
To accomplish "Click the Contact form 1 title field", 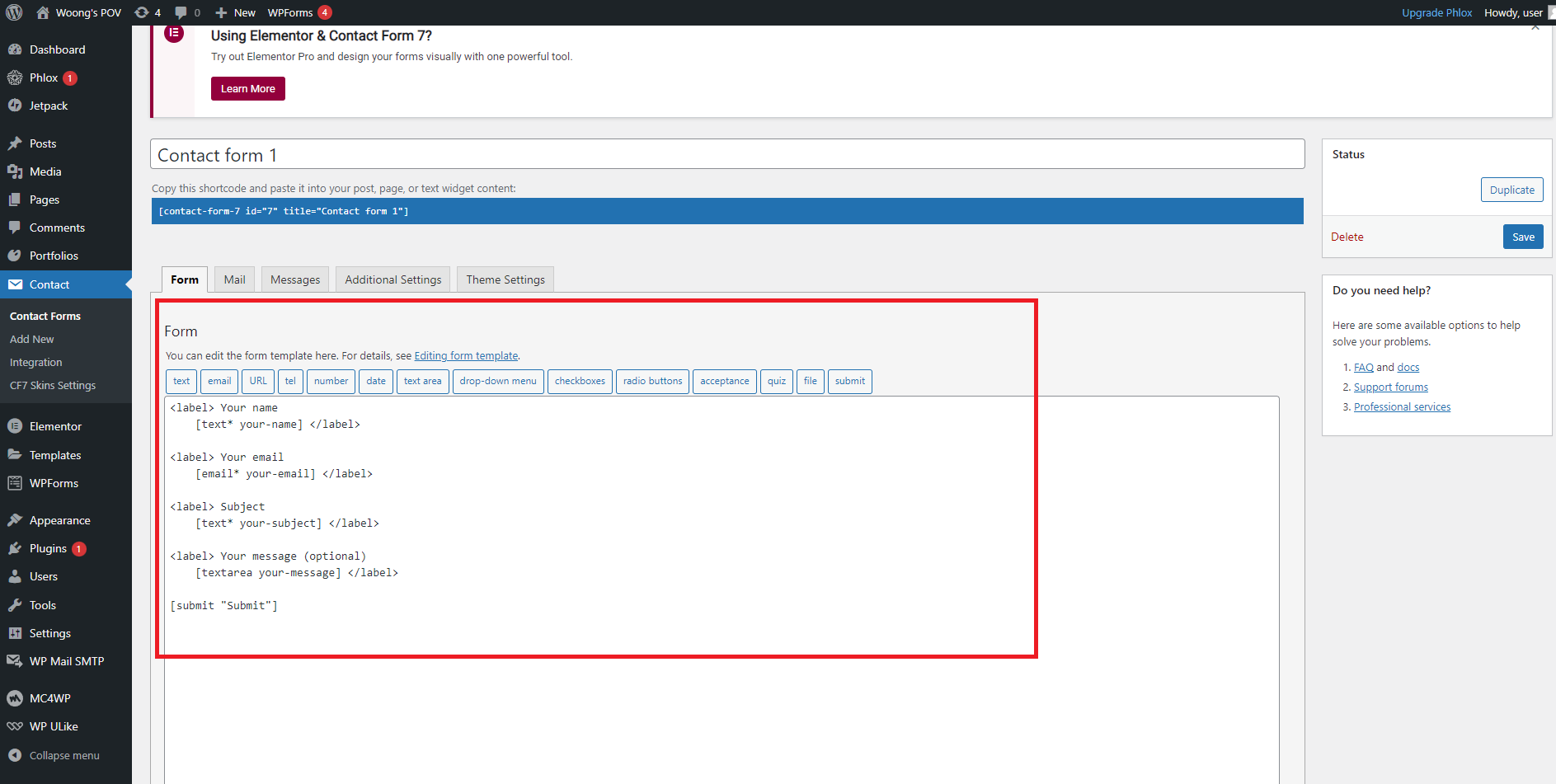I will (727, 154).
